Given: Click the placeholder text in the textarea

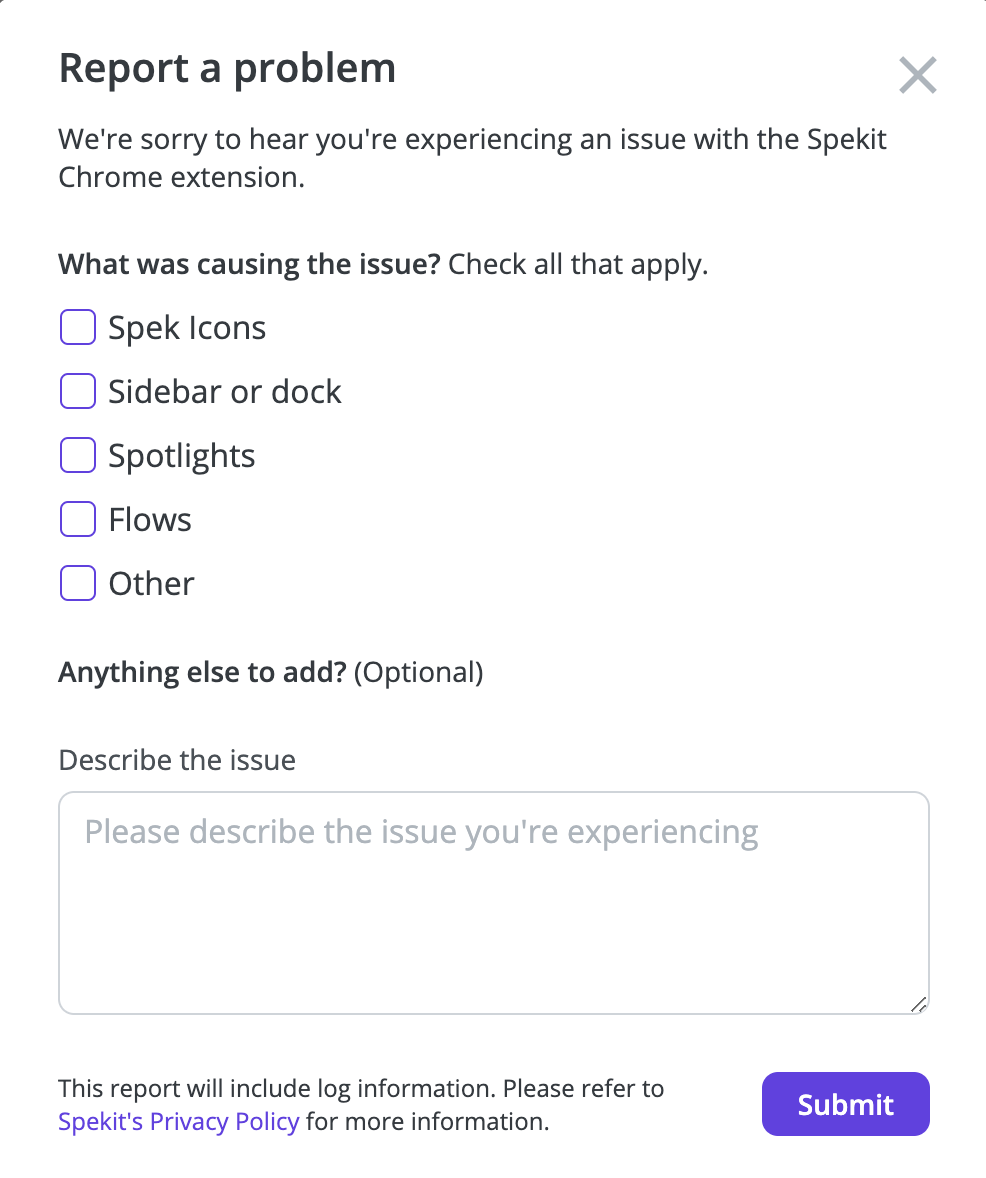Looking at the screenshot, I should [x=420, y=831].
